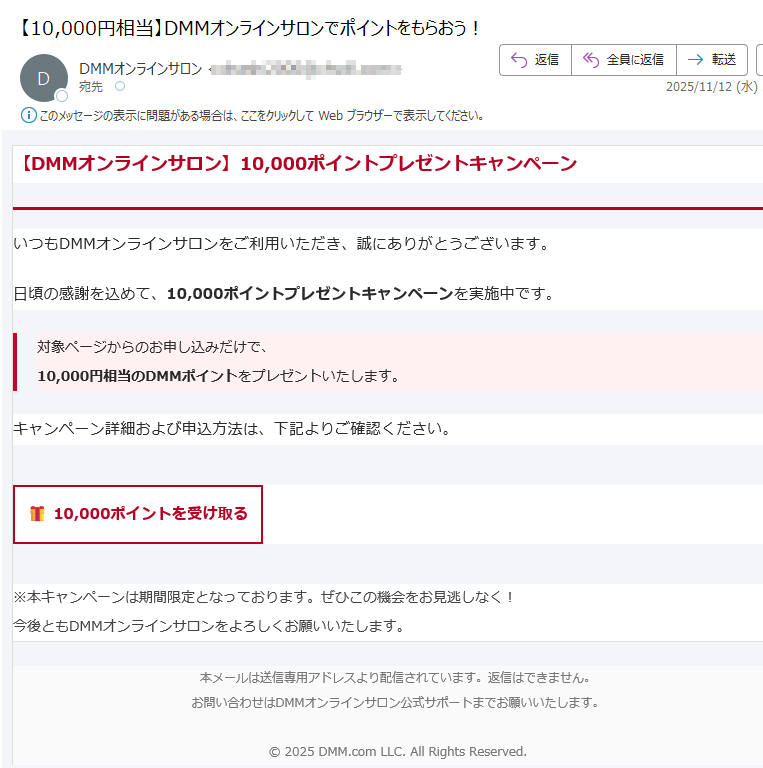Click the line キャンペーン詳細および申込方法は
Screen dimensions: 763x768
(x=232, y=429)
